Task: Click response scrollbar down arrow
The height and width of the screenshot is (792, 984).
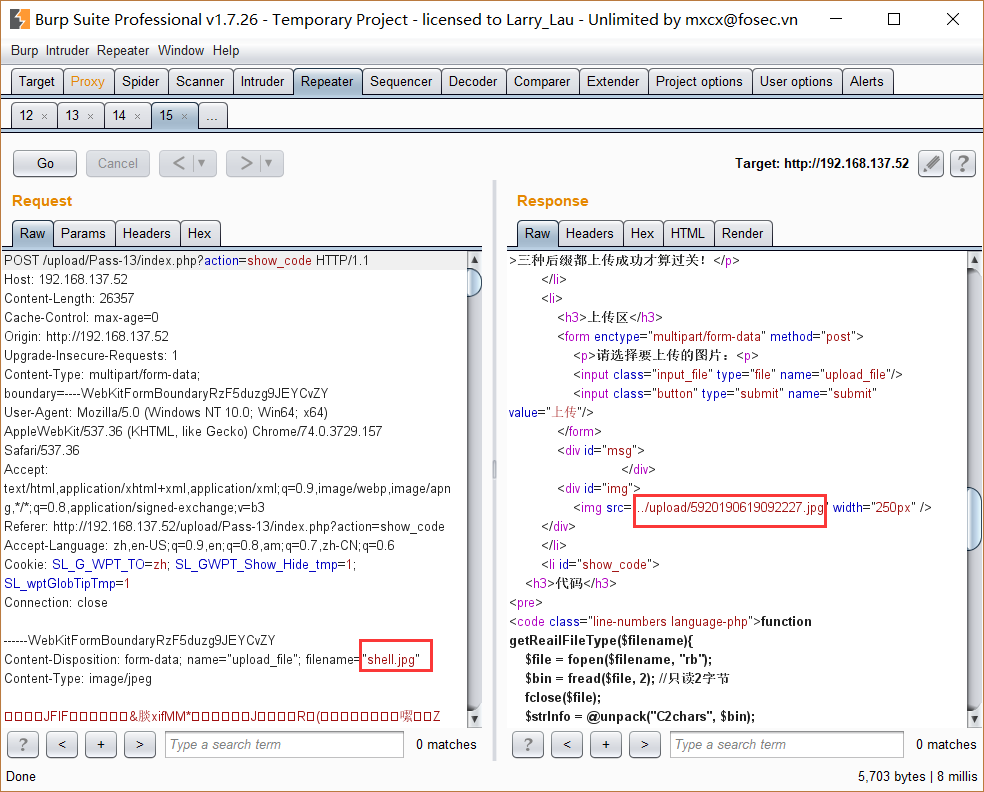Action: [x=974, y=719]
